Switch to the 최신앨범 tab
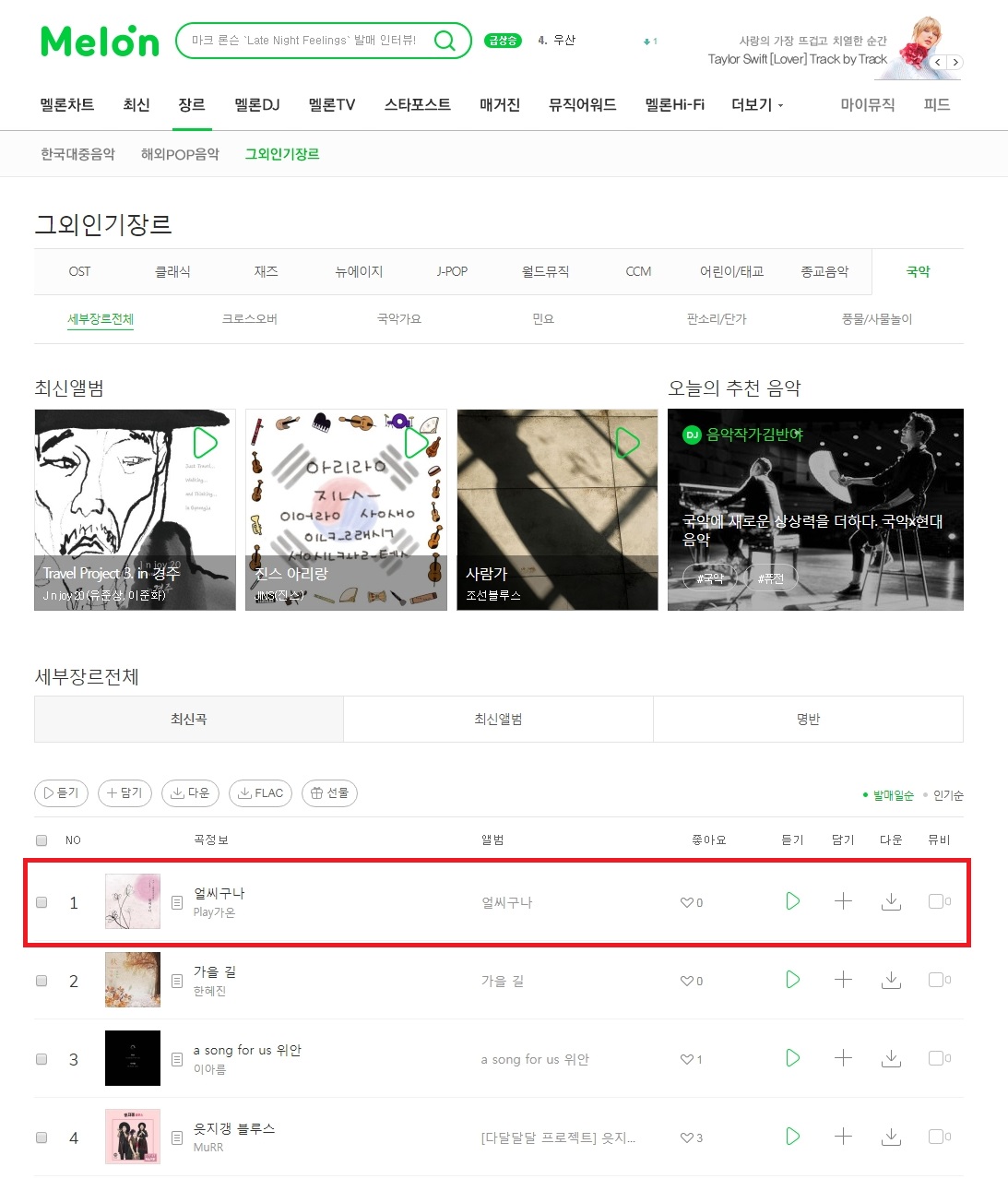This screenshot has width=1008, height=1179. 498,719
